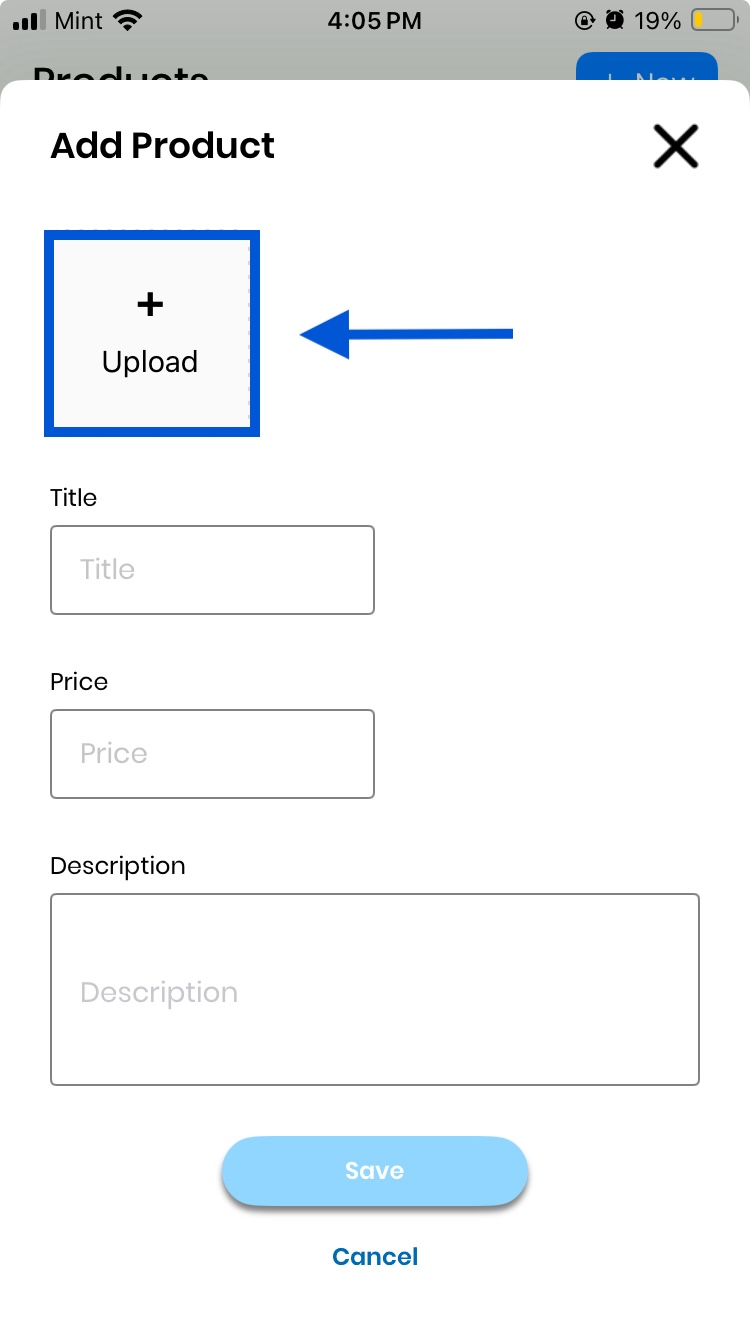Tap the 4:05 PM clock
This screenshot has height=1334, width=750.
(375, 20)
